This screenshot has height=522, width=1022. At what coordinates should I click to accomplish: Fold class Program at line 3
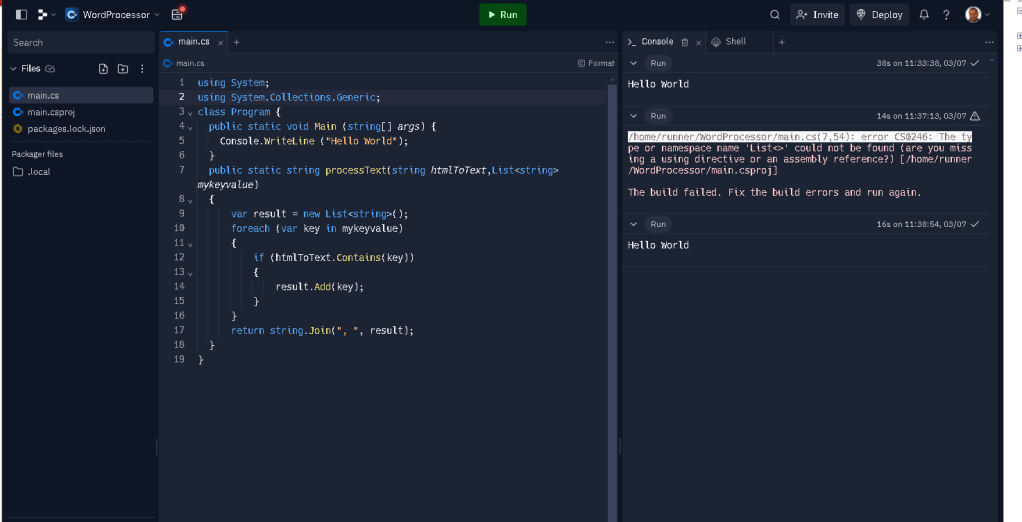coord(190,113)
